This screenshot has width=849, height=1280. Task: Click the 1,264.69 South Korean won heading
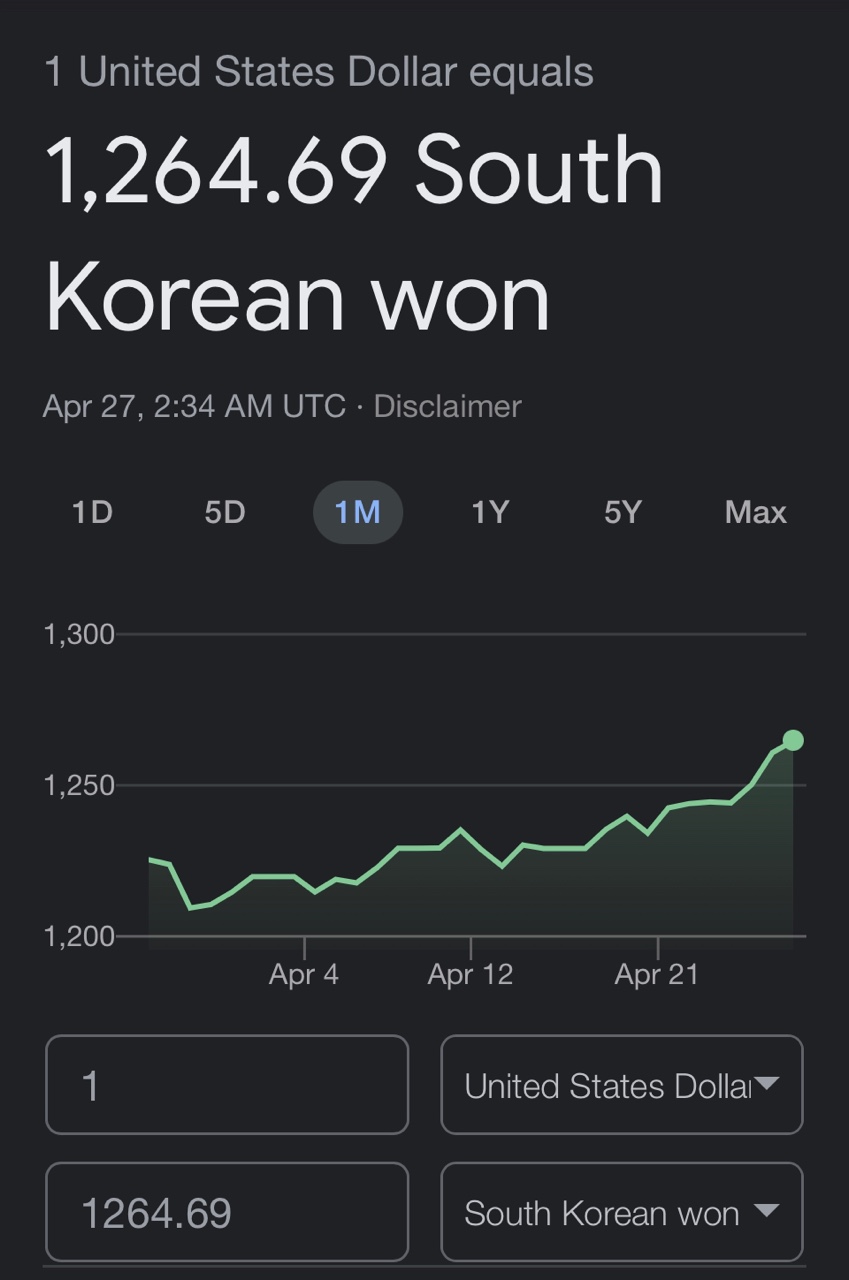pos(355,234)
